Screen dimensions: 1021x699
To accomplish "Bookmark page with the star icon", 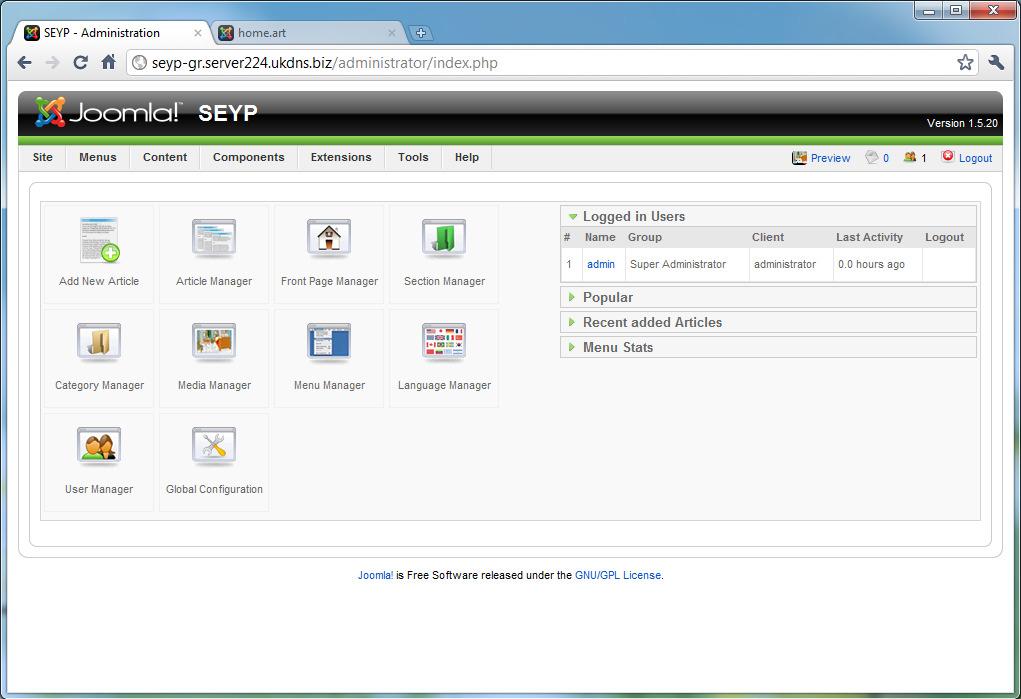I will pos(965,63).
